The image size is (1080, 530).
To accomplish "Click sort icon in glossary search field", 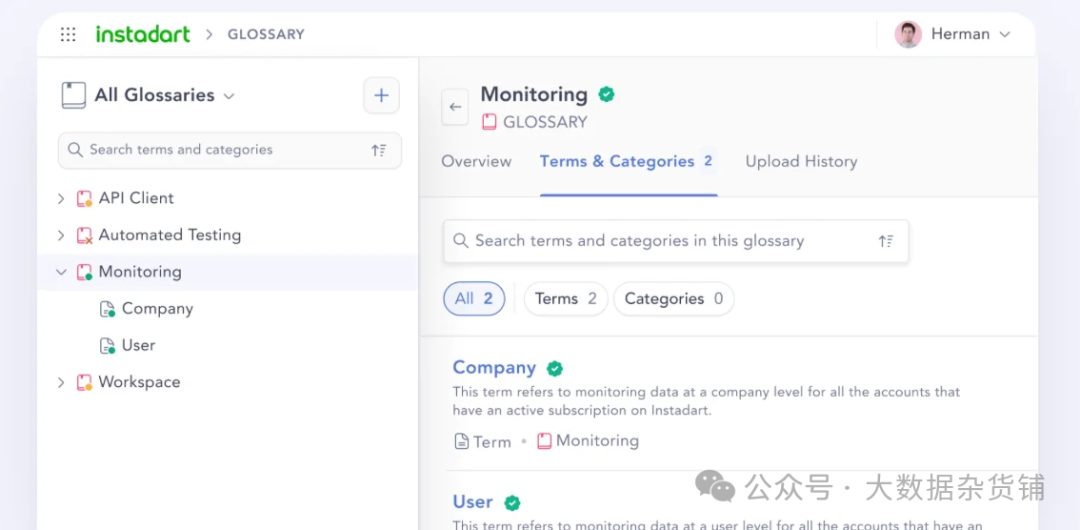I will [x=886, y=241].
